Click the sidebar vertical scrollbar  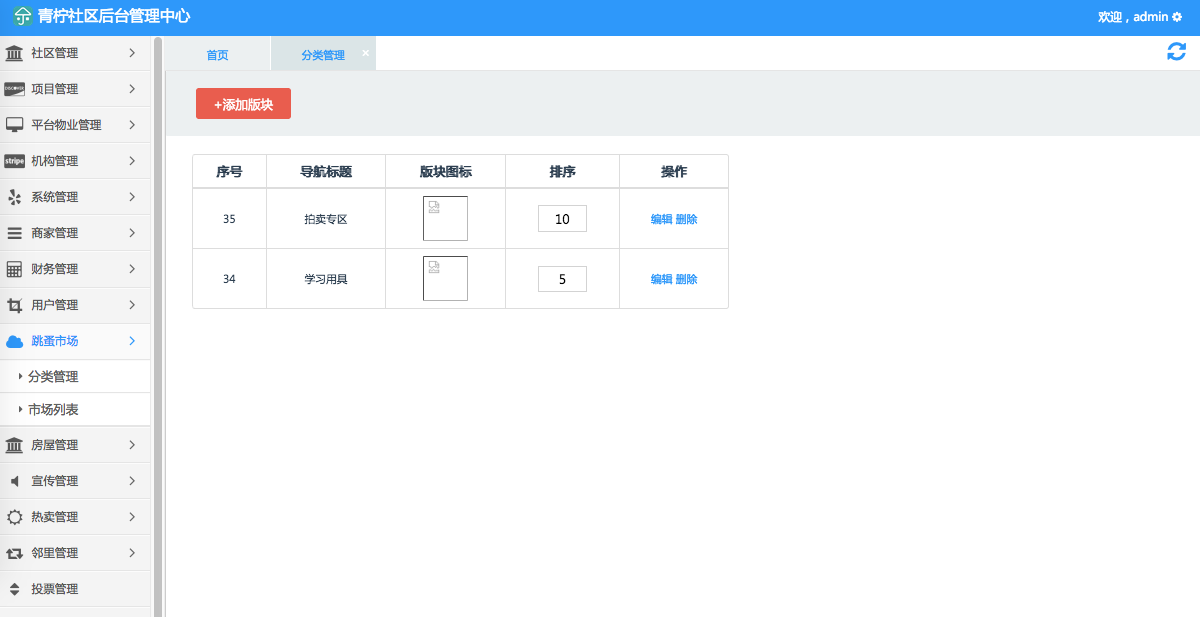pos(158,326)
